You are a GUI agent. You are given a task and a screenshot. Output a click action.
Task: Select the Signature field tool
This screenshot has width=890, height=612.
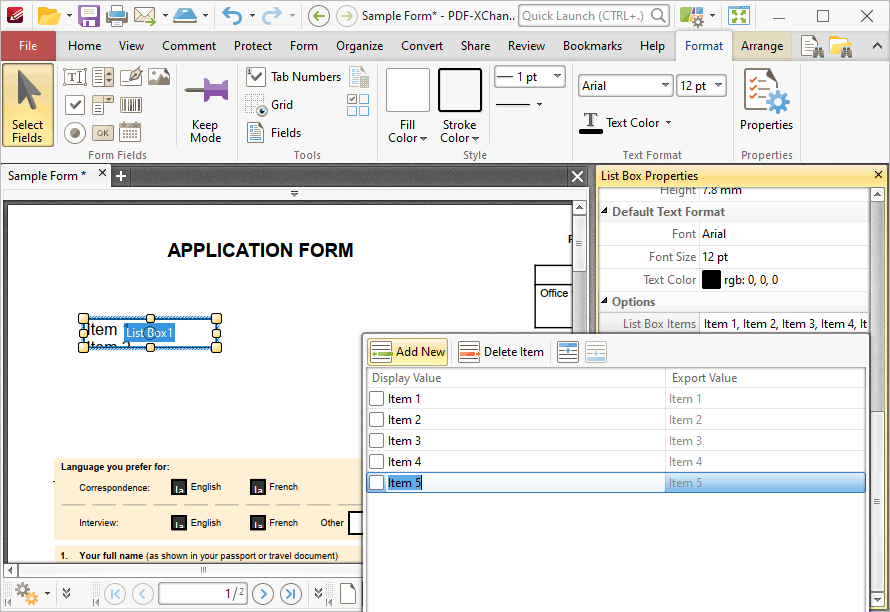coord(131,77)
